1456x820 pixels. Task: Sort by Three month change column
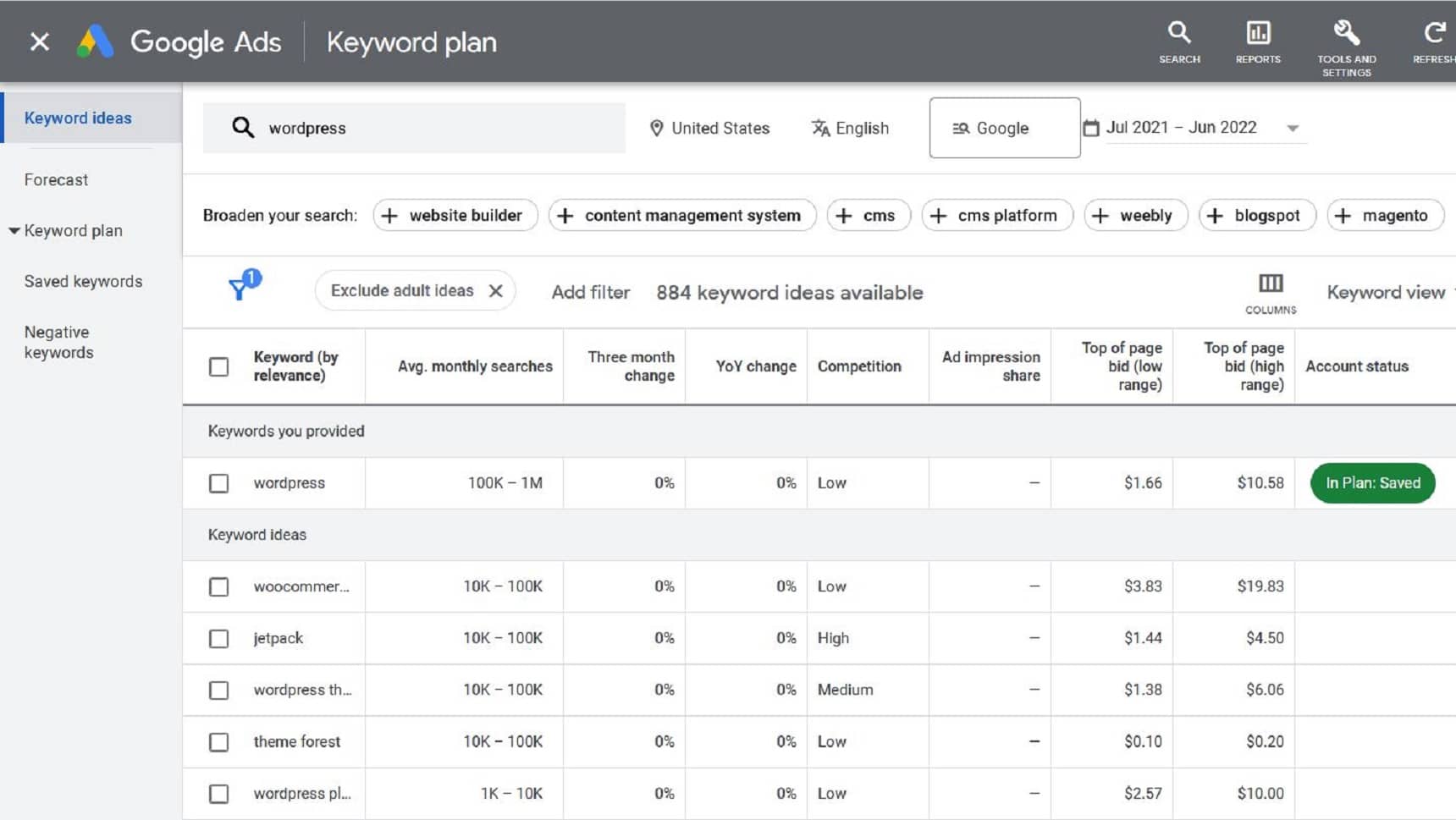631,366
